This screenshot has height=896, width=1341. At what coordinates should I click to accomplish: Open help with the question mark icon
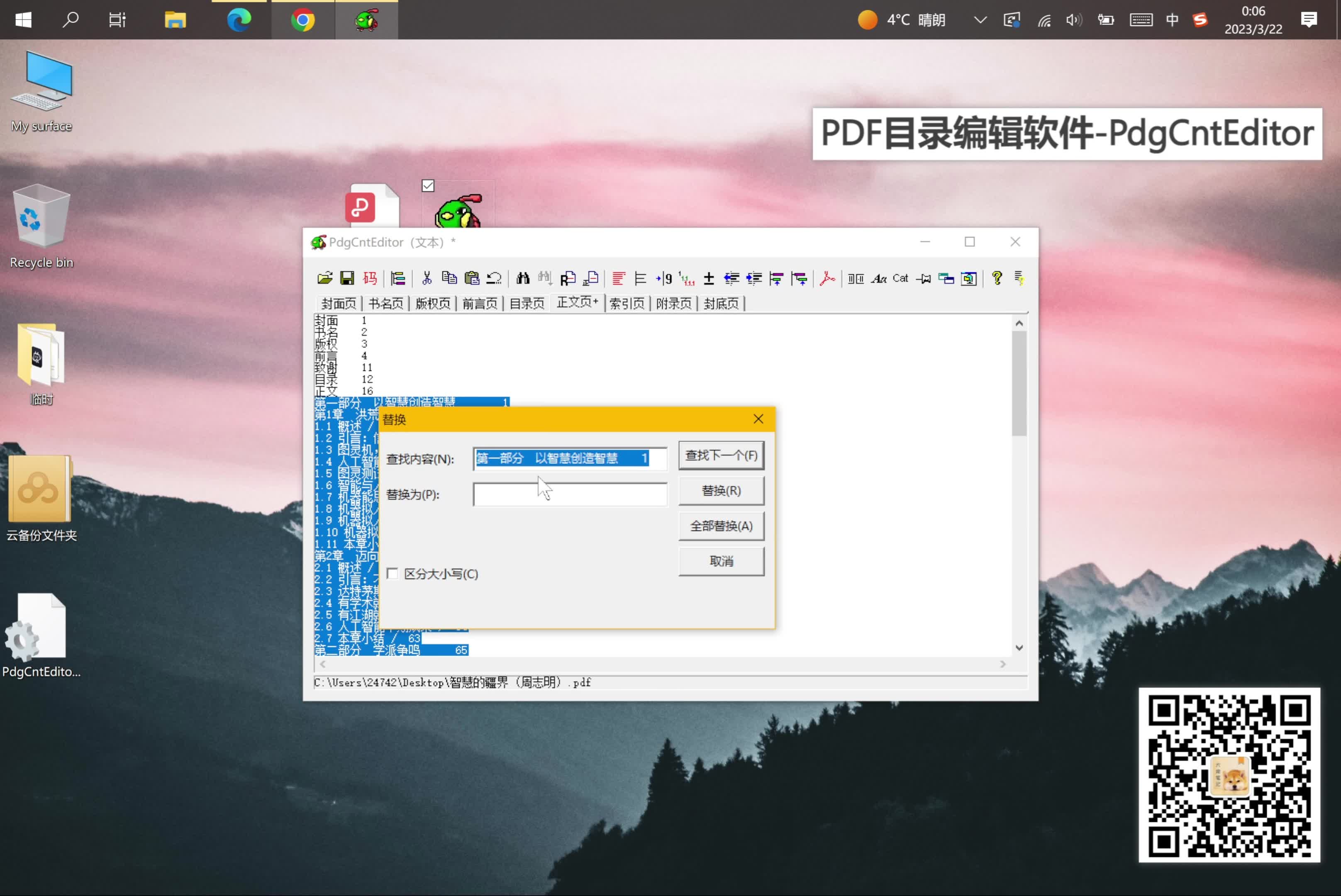997,278
